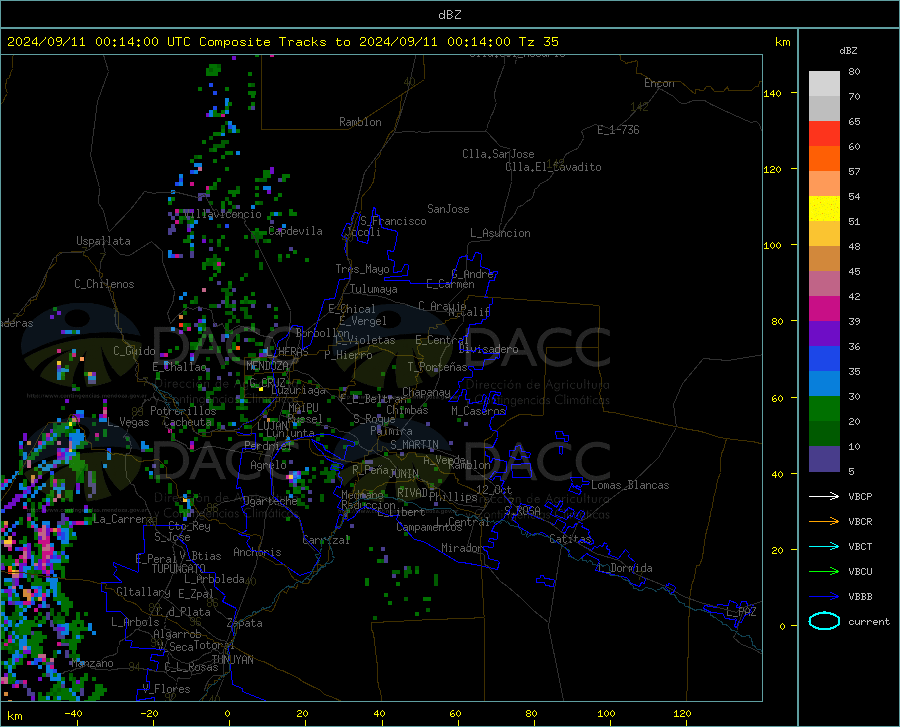900x727 pixels.
Task: Click the MENDOZA city label
Action: click(267, 366)
